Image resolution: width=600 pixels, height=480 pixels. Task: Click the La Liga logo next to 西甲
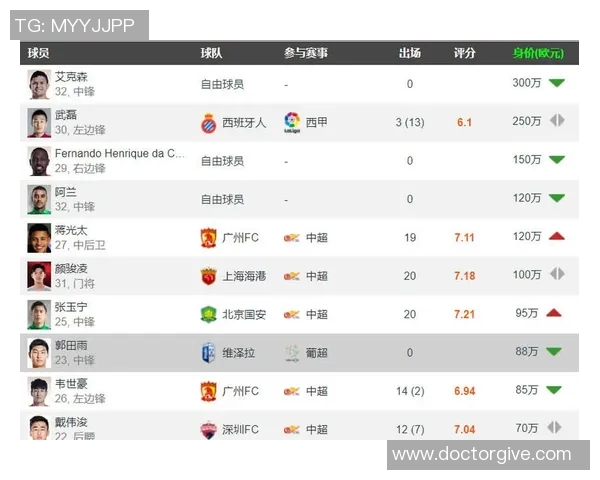(291, 122)
